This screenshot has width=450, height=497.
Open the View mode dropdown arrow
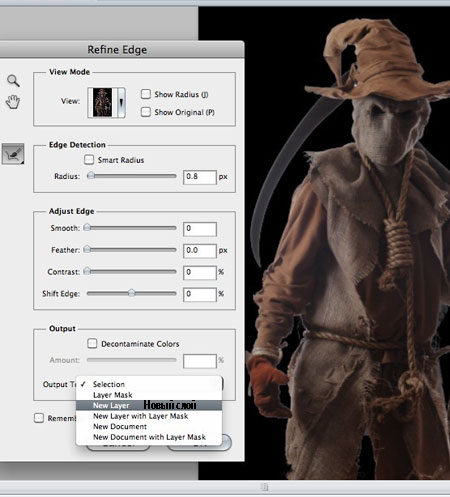pyautogui.click(x=121, y=102)
